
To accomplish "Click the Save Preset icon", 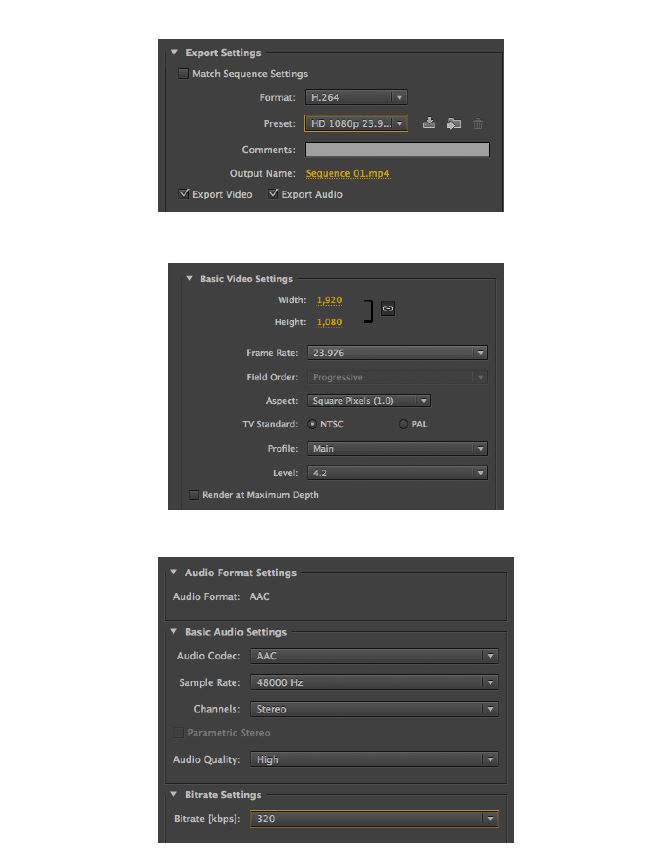I will coord(429,123).
